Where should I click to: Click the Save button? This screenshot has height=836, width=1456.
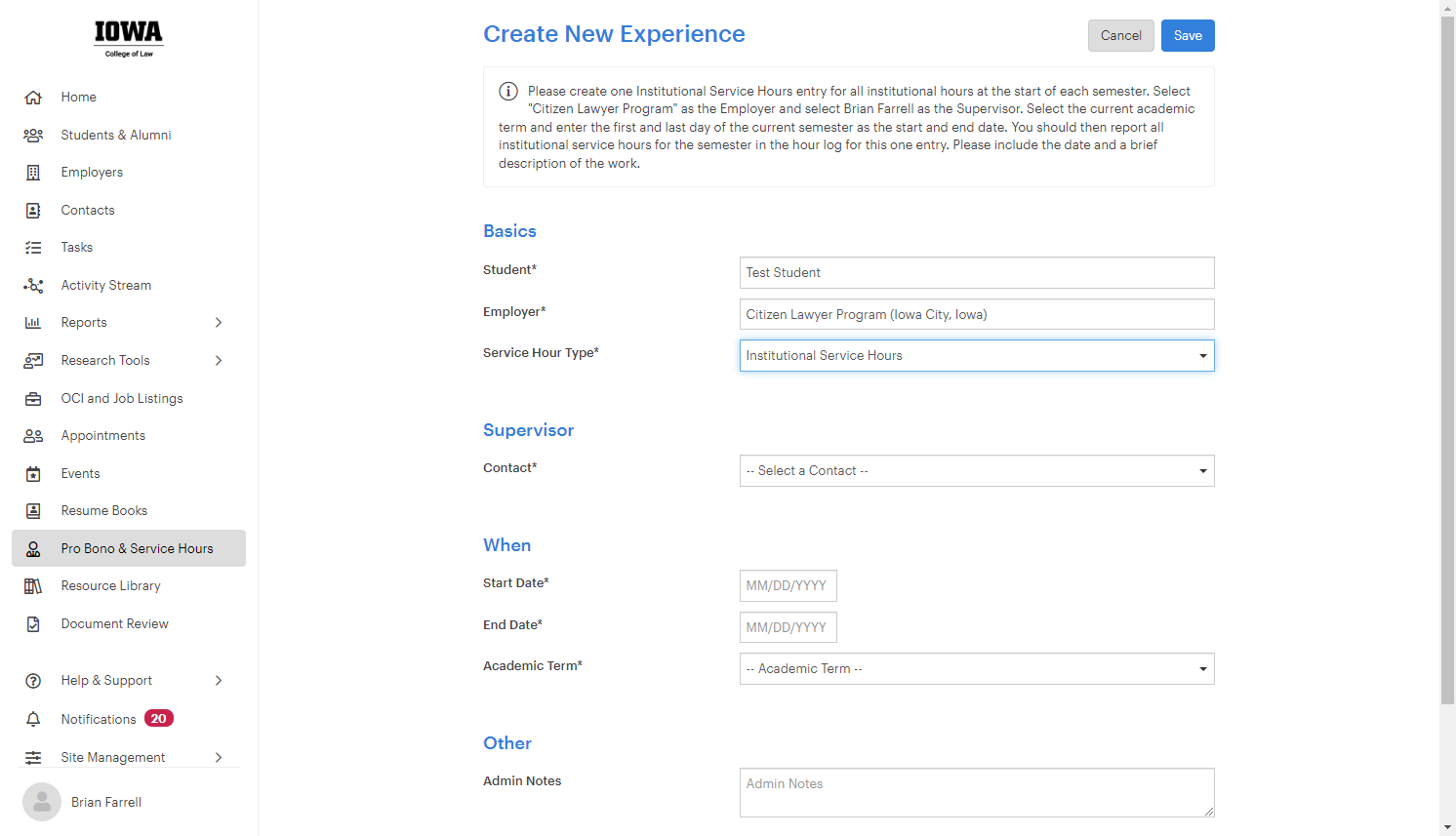click(x=1188, y=36)
